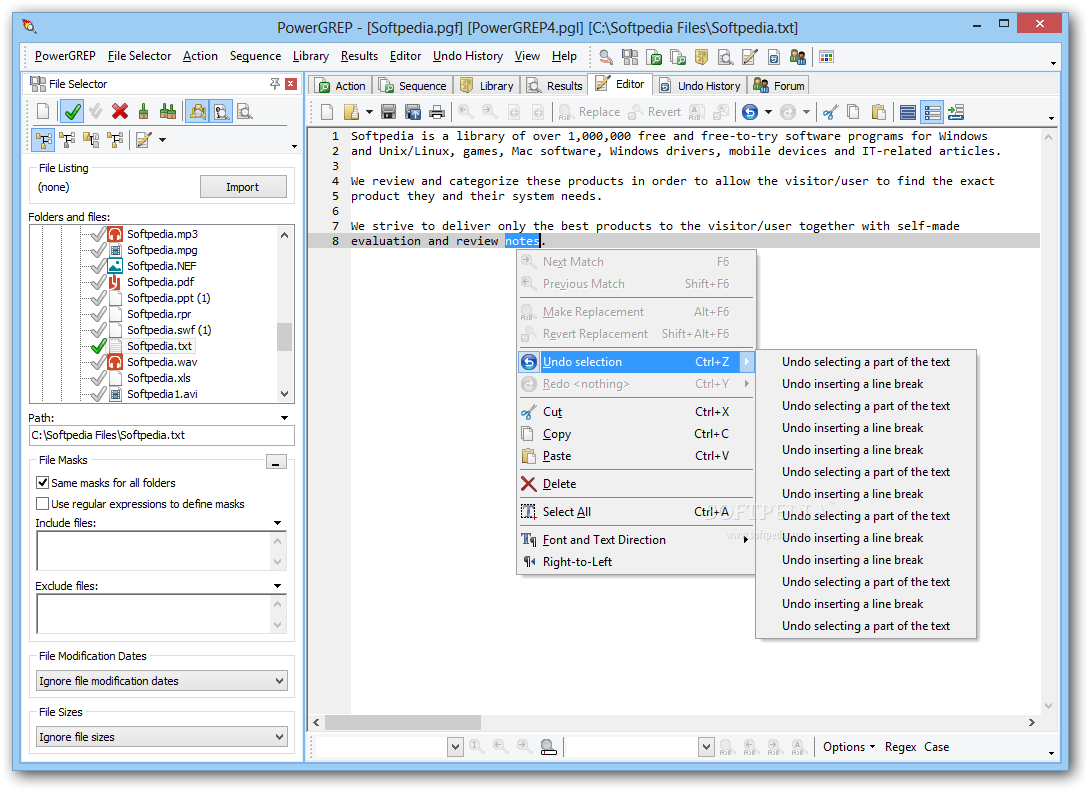Click first Undo inserting a line break entry
1089x791 pixels.
tap(865, 384)
